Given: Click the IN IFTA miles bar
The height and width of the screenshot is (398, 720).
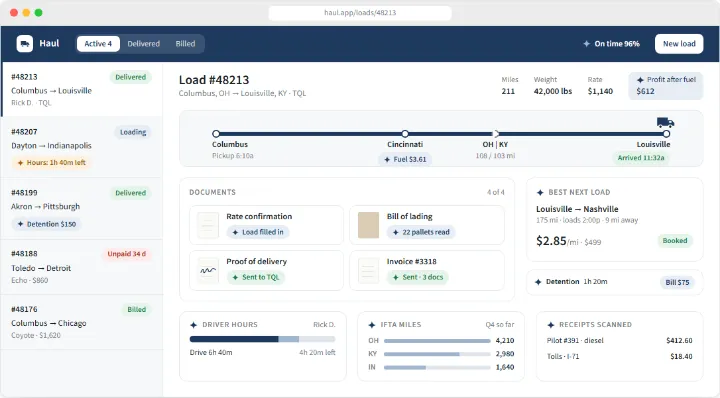Looking at the screenshot, I should click(437, 367).
